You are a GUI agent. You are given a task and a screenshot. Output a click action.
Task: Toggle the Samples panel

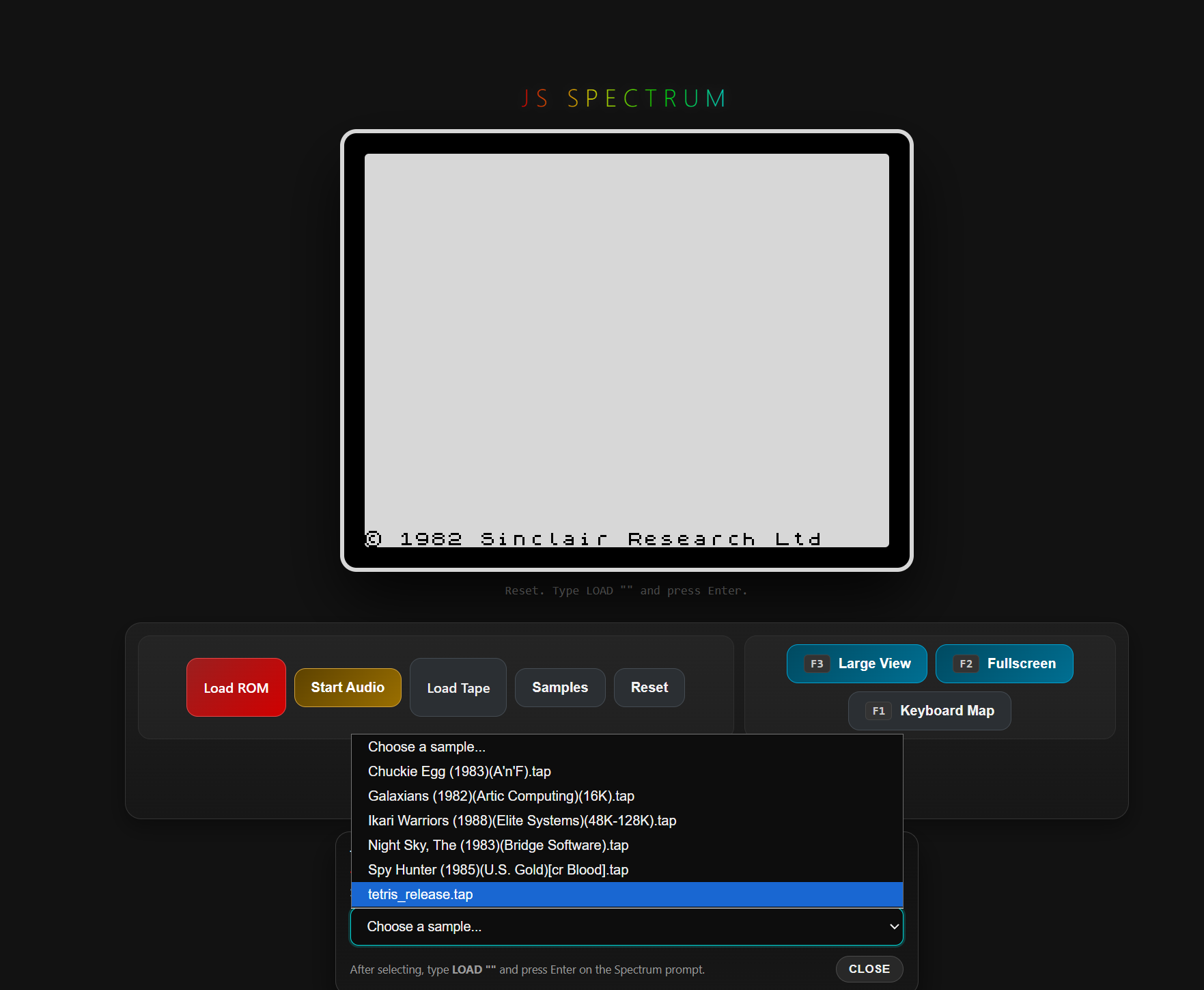pos(560,687)
